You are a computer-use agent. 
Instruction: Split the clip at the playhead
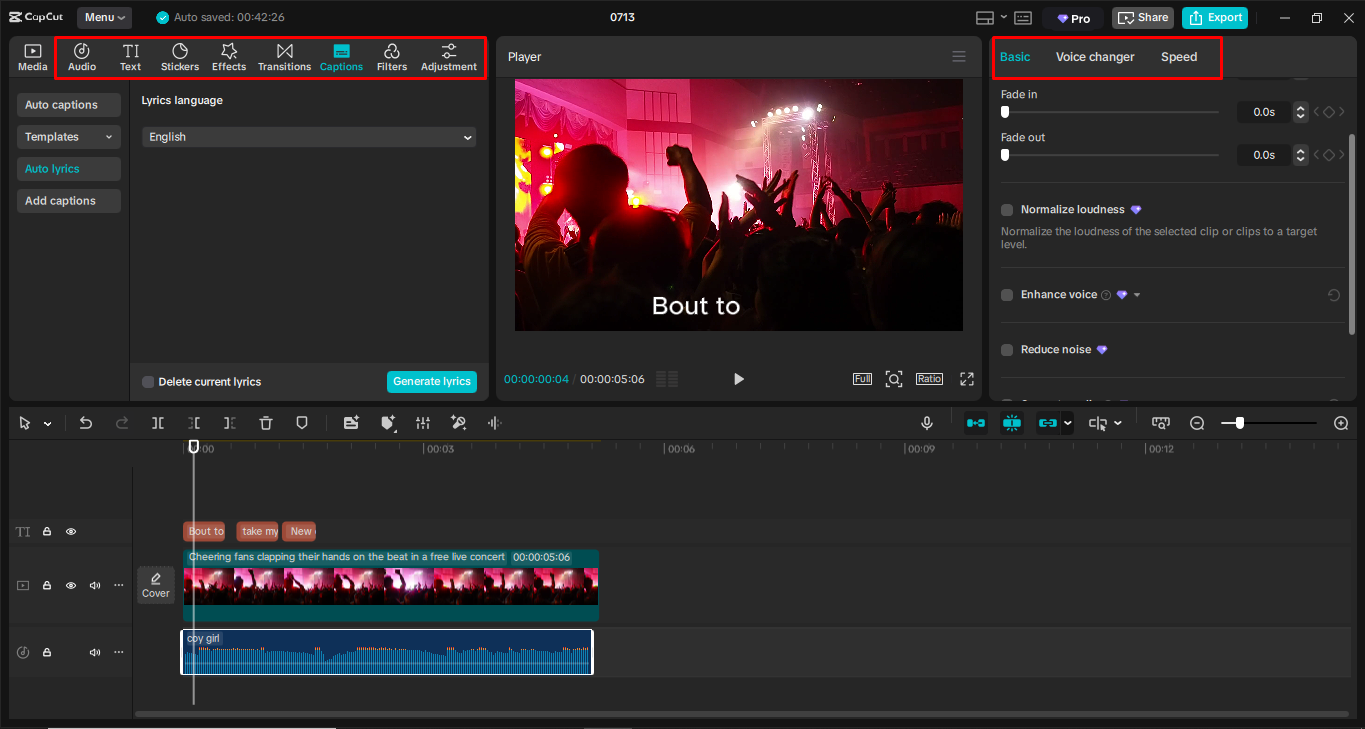(x=157, y=423)
